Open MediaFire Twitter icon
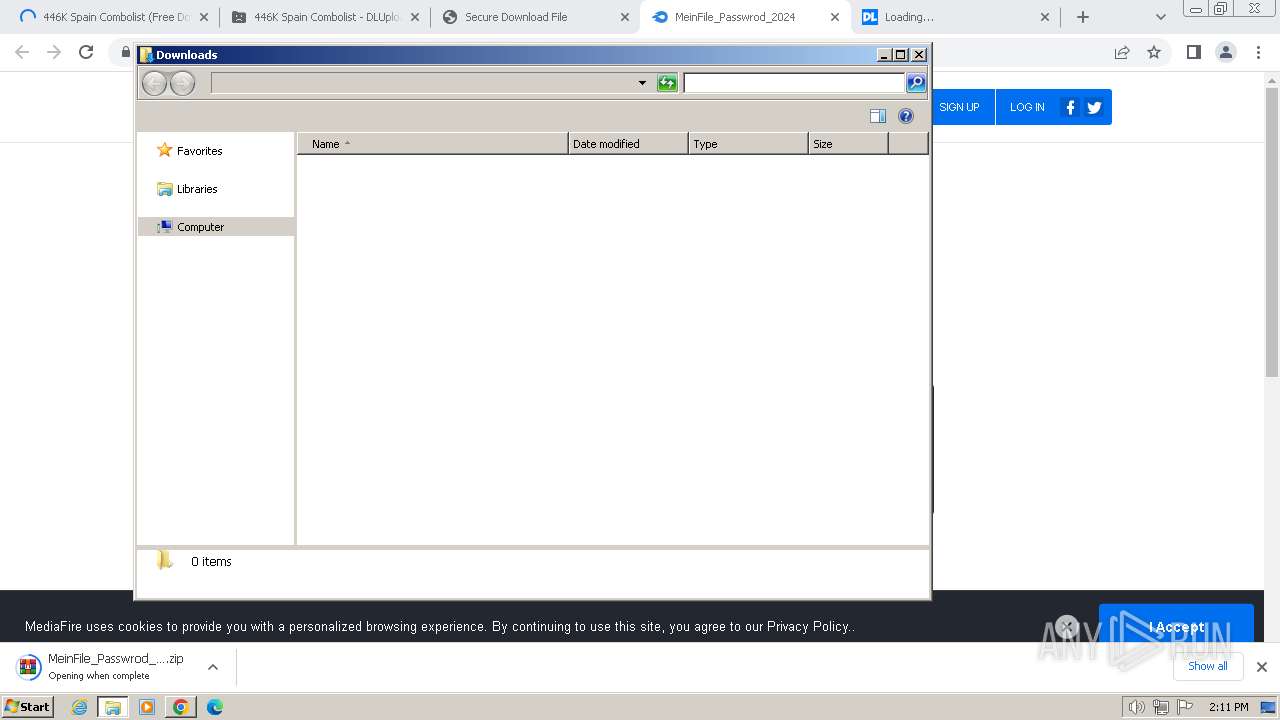 pyautogui.click(x=1094, y=107)
